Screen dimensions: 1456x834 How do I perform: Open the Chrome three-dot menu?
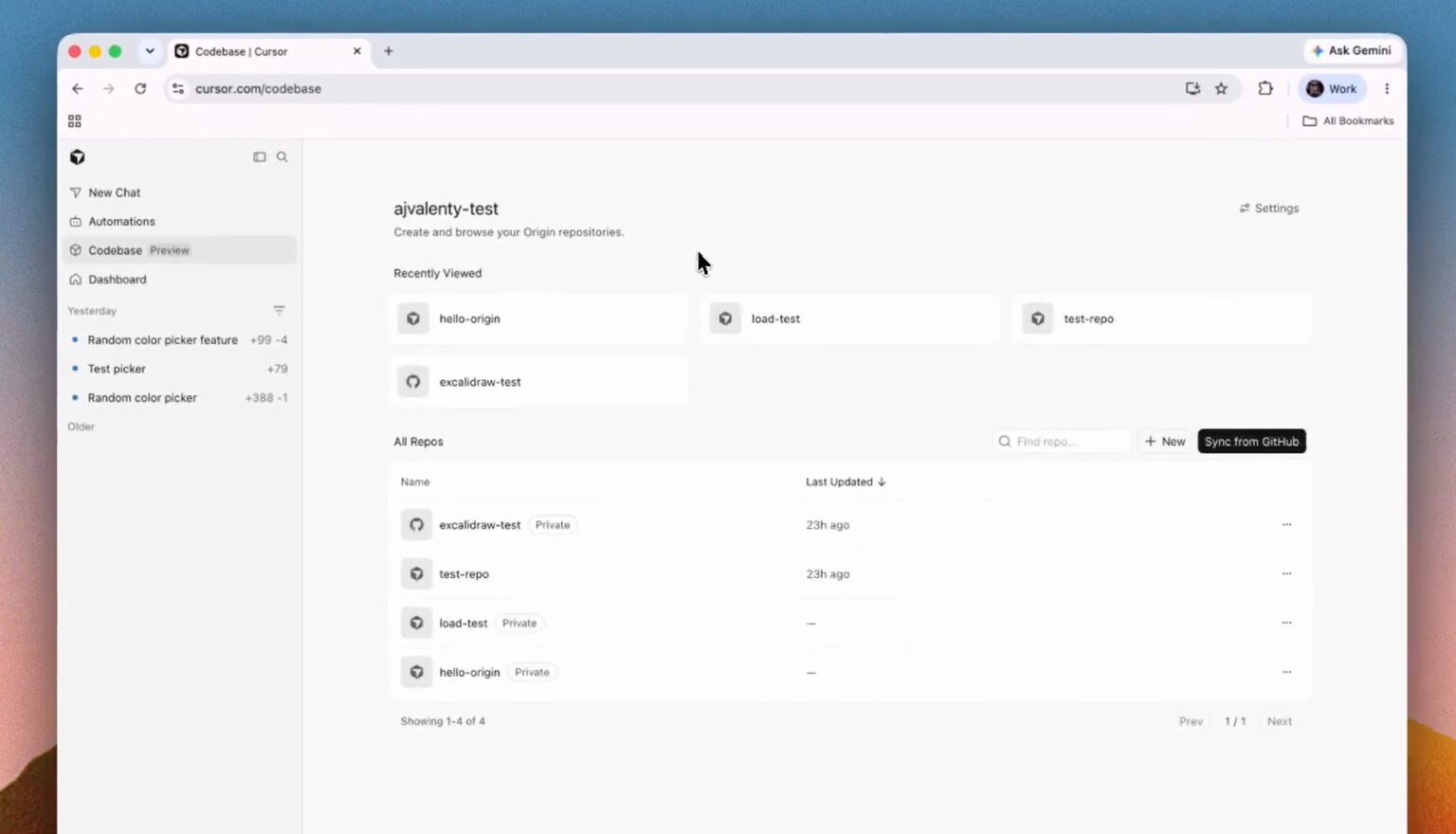tap(1387, 89)
